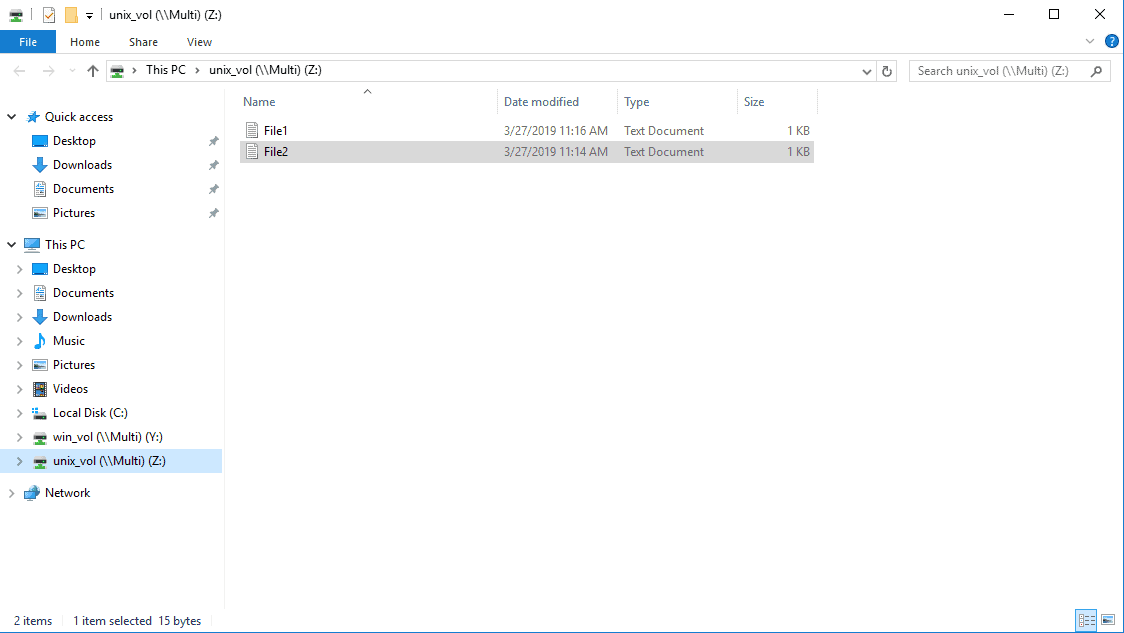Click the File1 text document icon
Viewport: 1124px width, 633px height.
click(252, 131)
